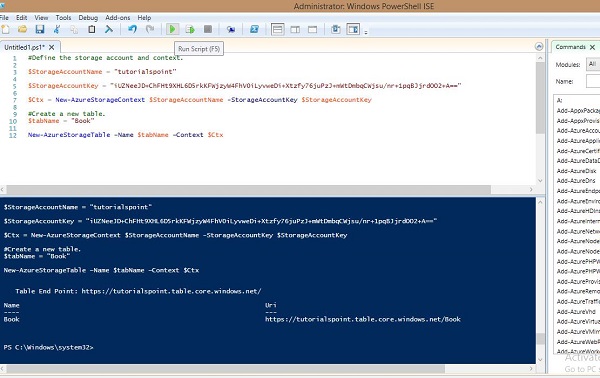Click the Start PowerShell.exe icon
The width and height of the screenshot is (600, 378).
coord(254,29)
